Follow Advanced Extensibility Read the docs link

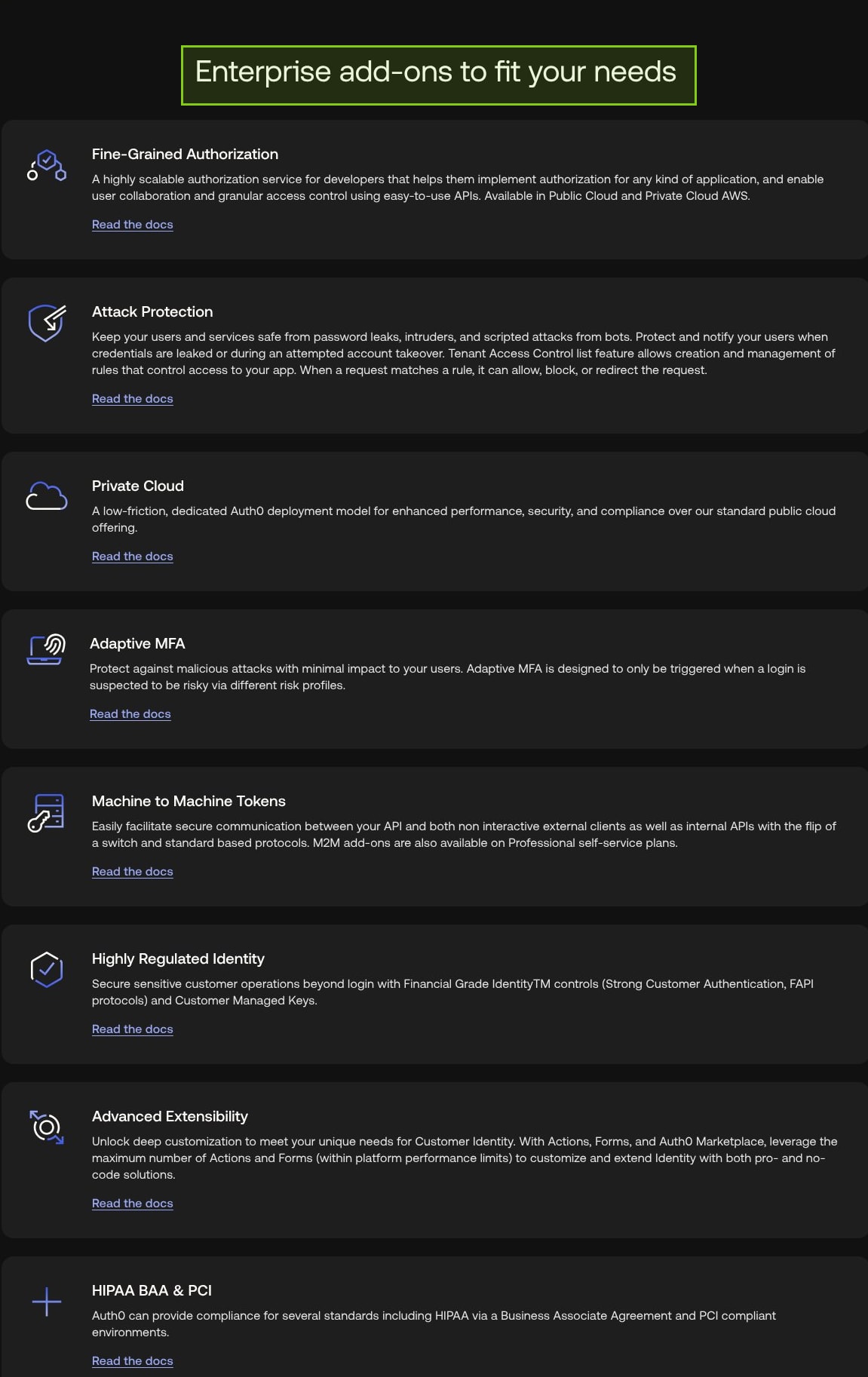[x=133, y=1204]
